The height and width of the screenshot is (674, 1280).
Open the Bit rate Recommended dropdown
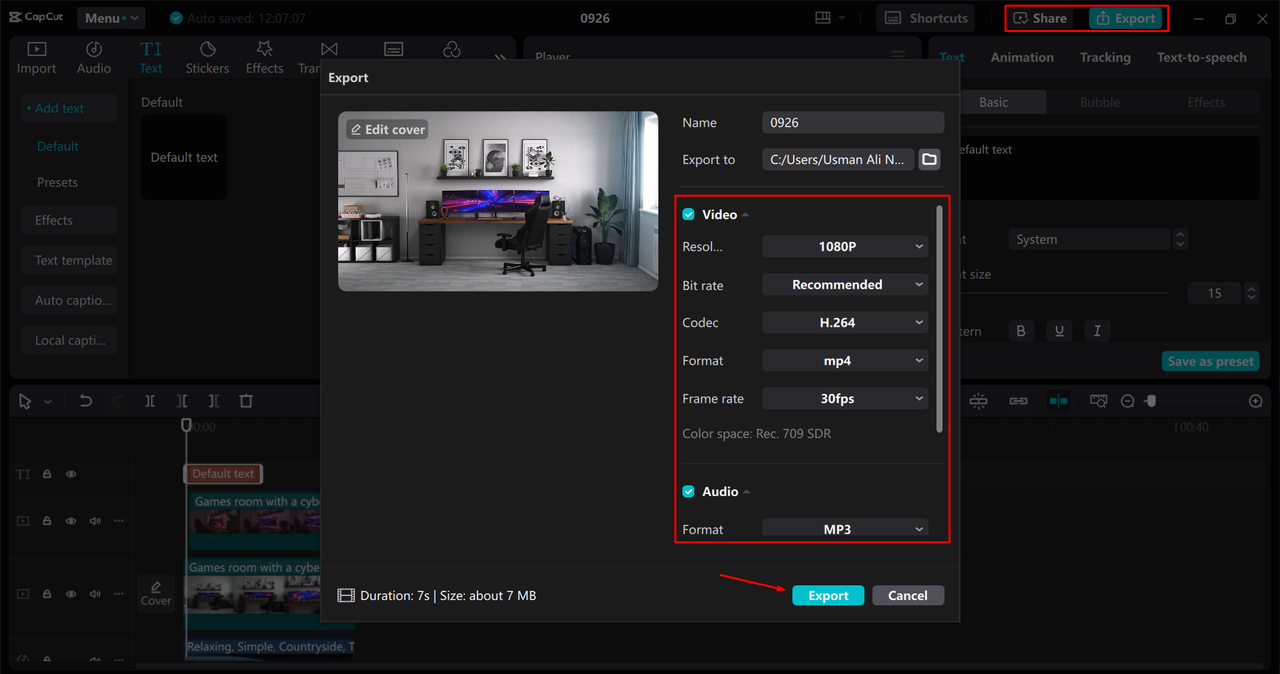click(x=845, y=285)
